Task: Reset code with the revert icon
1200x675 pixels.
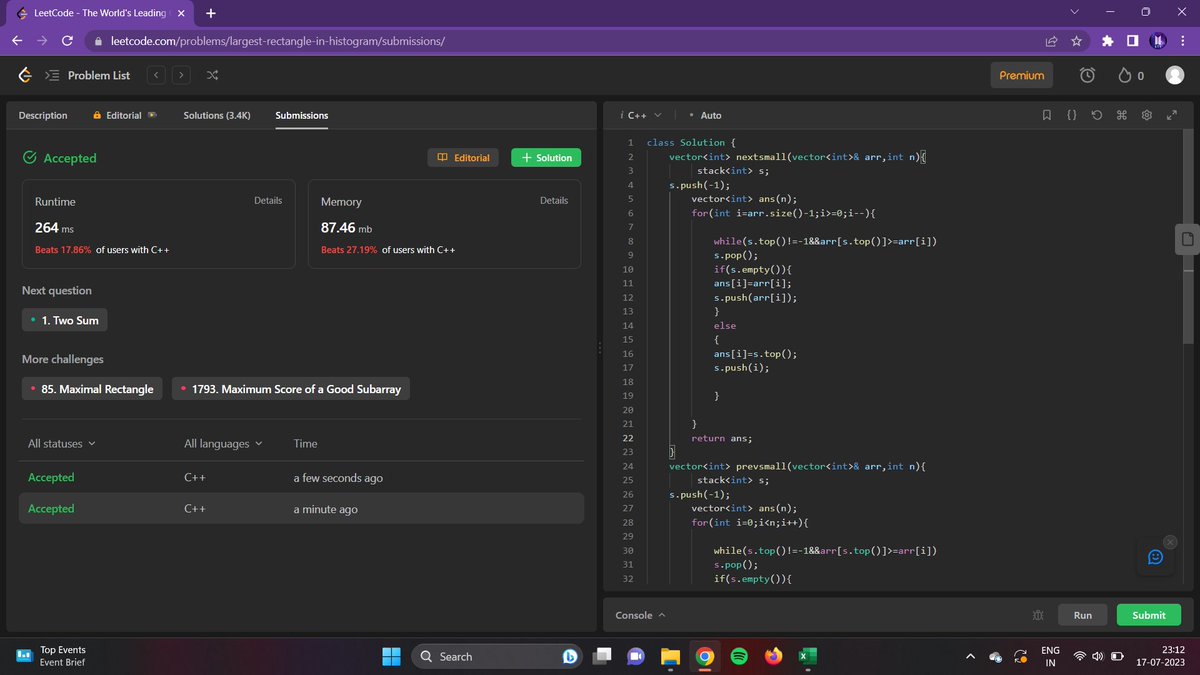Action: (x=1097, y=115)
